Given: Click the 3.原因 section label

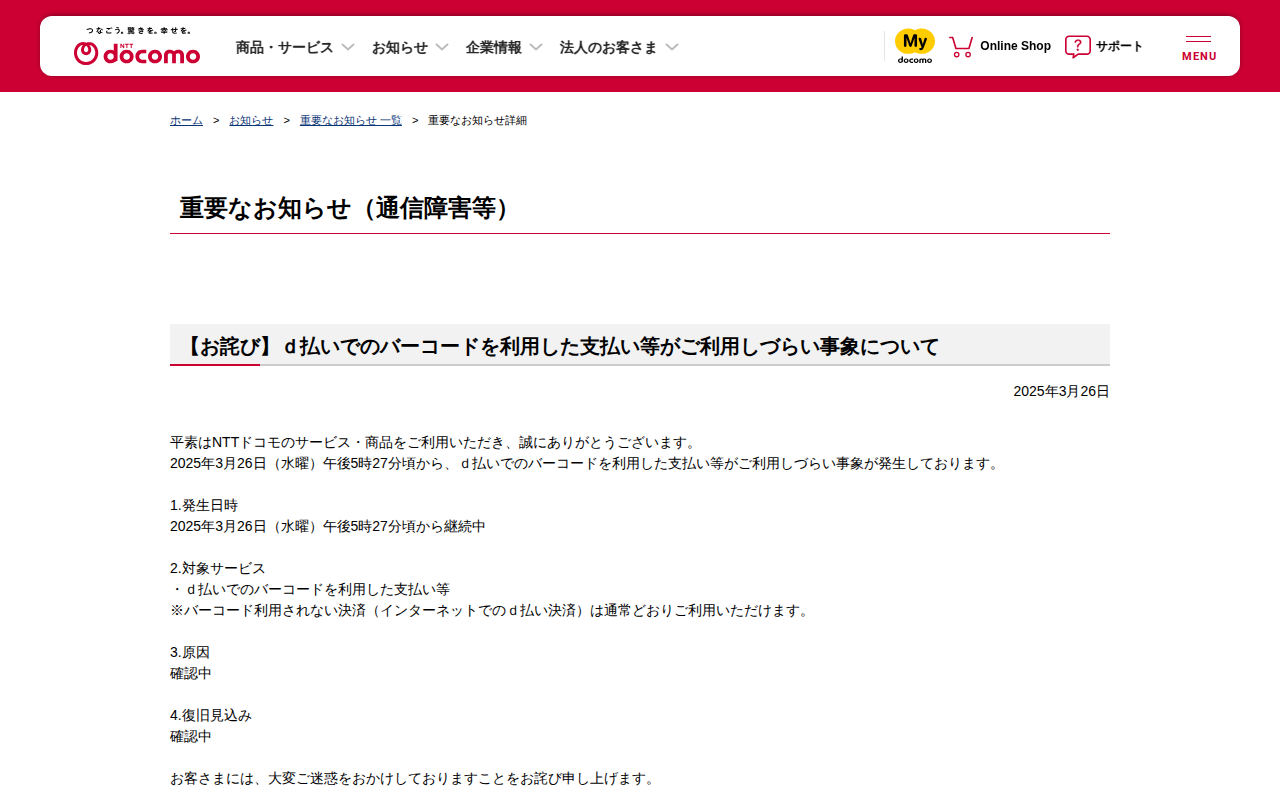Looking at the screenshot, I should point(190,652).
